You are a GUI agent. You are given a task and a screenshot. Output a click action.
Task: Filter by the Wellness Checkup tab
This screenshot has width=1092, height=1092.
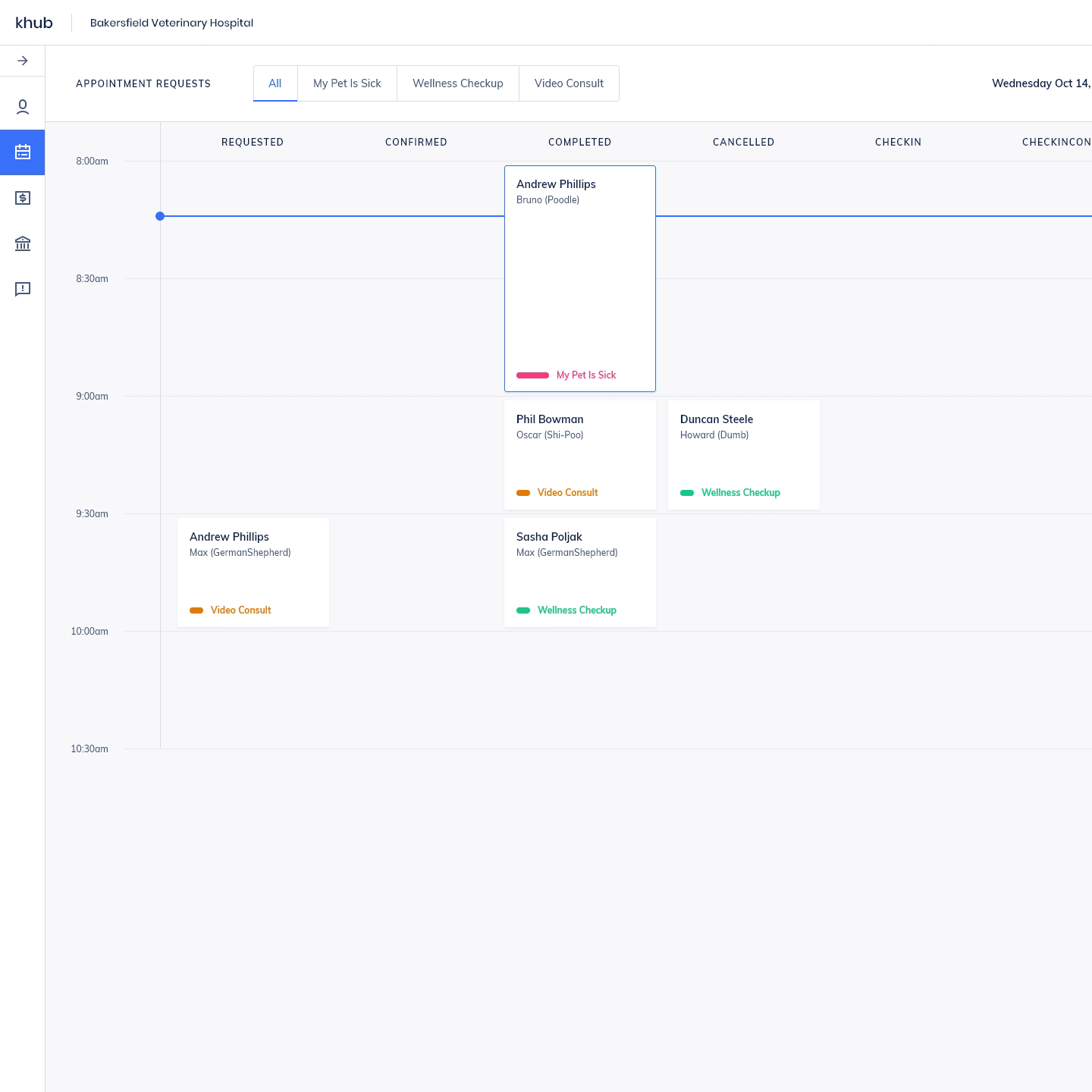[458, 83]
